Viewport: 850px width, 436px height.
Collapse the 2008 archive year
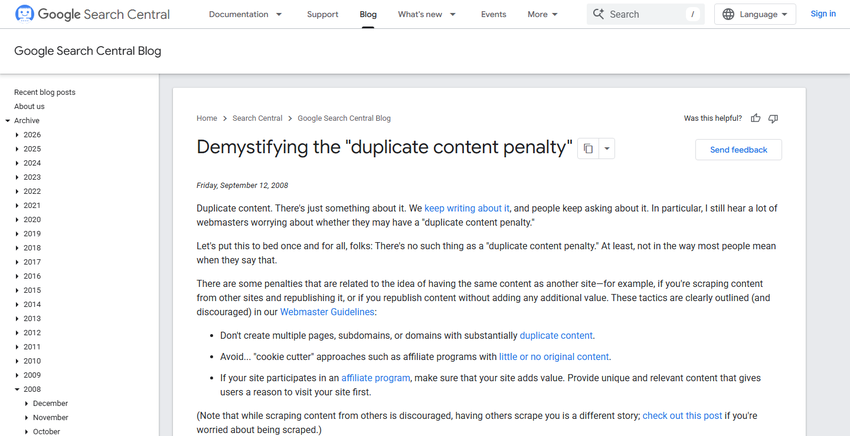[x=17, y=389]
